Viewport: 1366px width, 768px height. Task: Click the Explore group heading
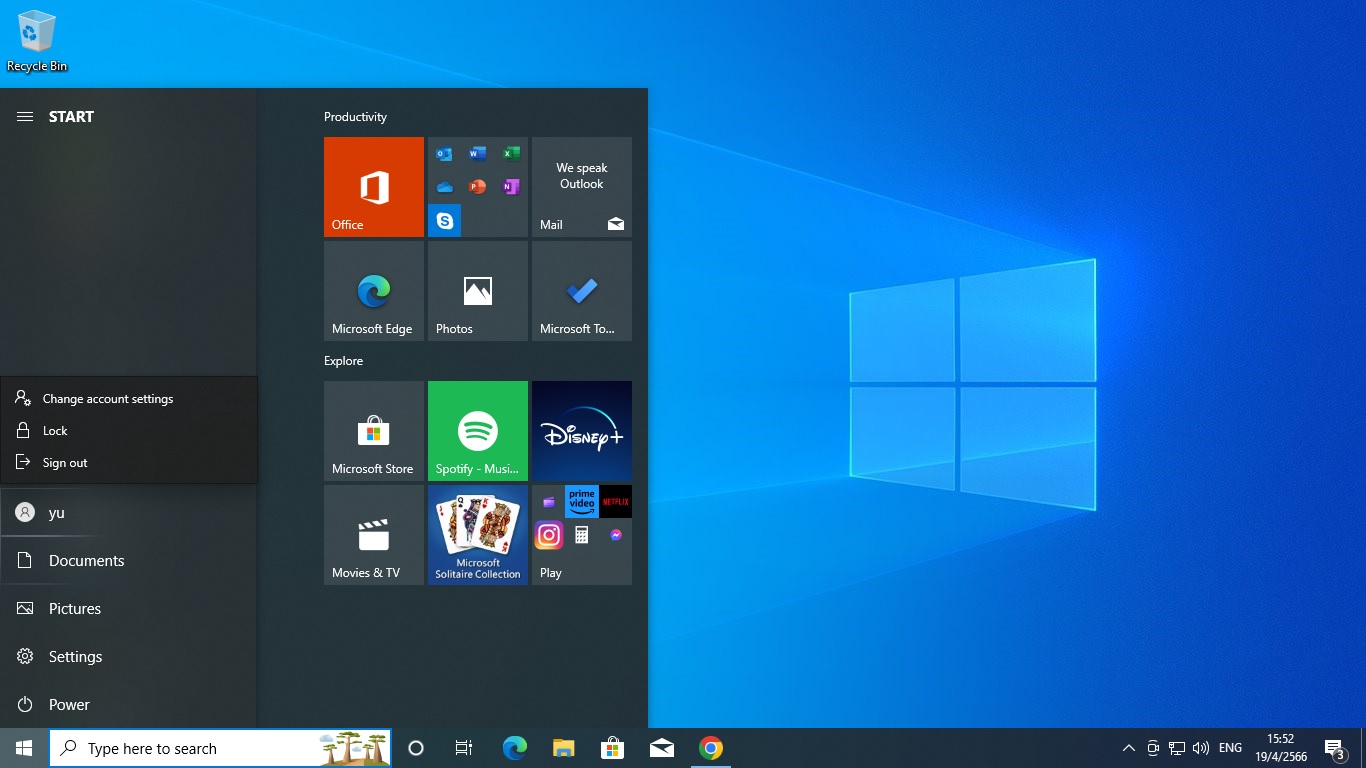click(x=343, y=361)
